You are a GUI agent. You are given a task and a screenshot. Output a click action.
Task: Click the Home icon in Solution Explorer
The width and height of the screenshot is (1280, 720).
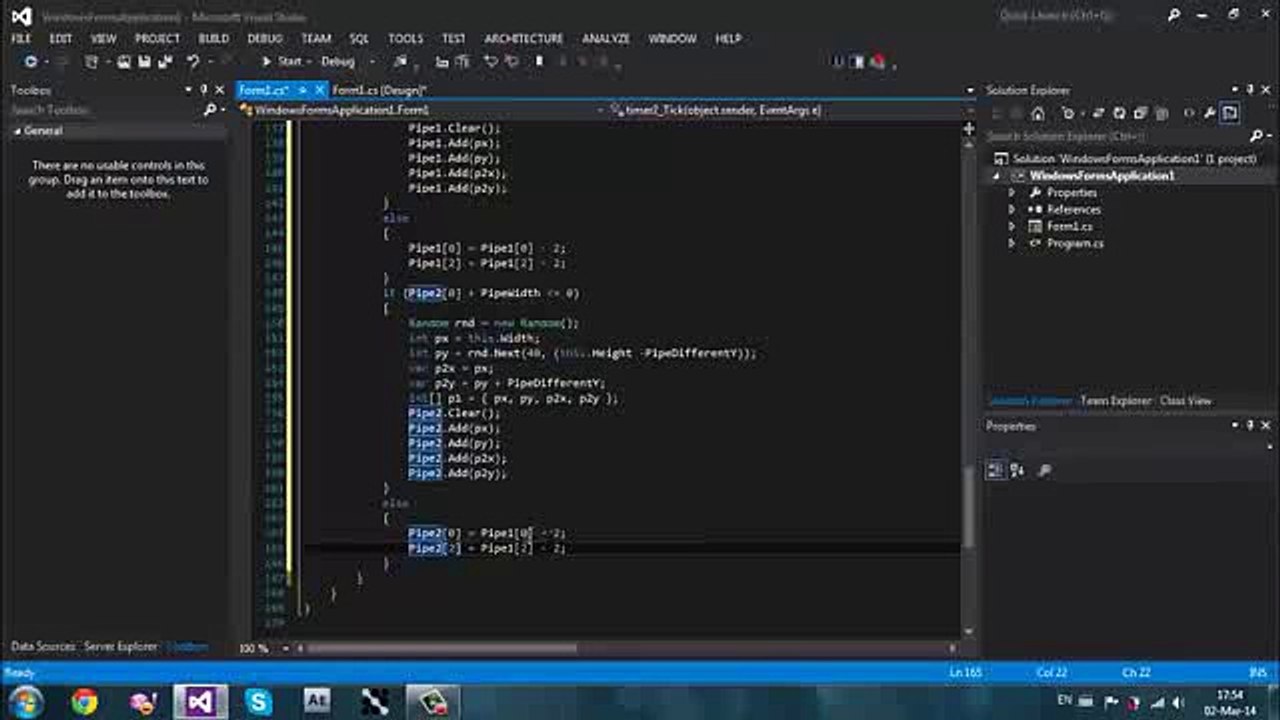click(1038, 113)
